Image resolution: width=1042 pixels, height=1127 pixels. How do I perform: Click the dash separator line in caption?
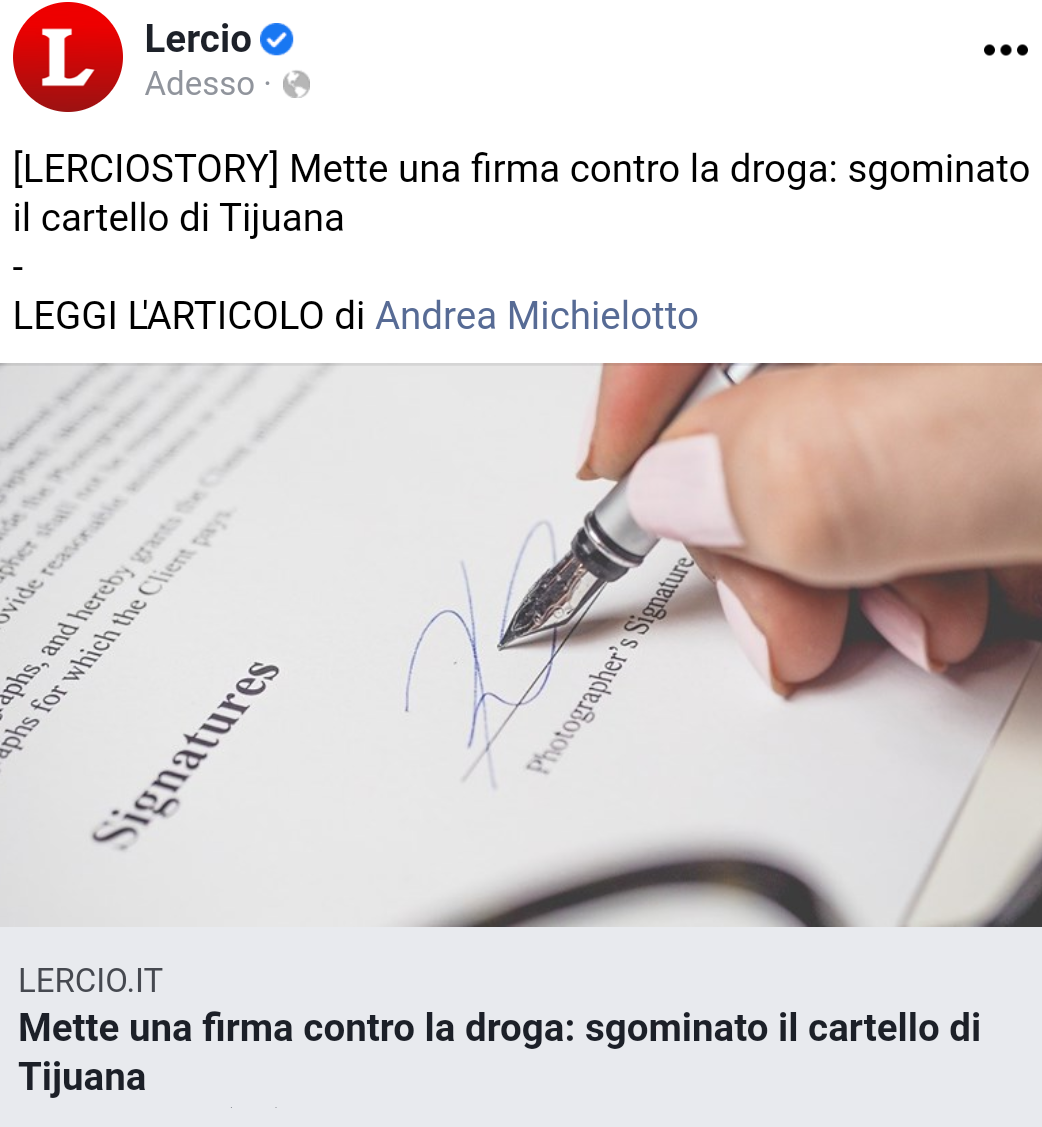(x=19, y=268)
